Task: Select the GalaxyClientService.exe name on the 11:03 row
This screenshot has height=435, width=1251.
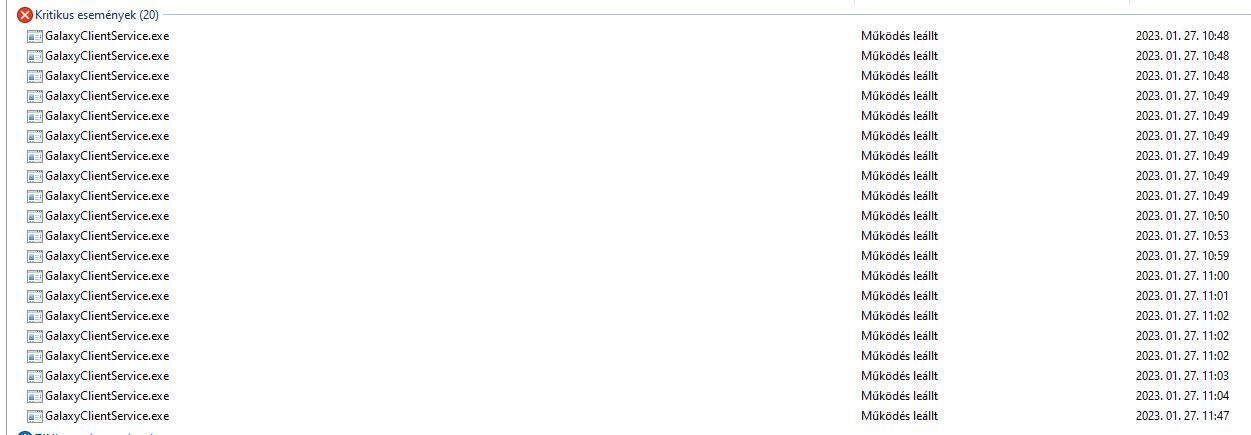Action: [x=107, y=376]
